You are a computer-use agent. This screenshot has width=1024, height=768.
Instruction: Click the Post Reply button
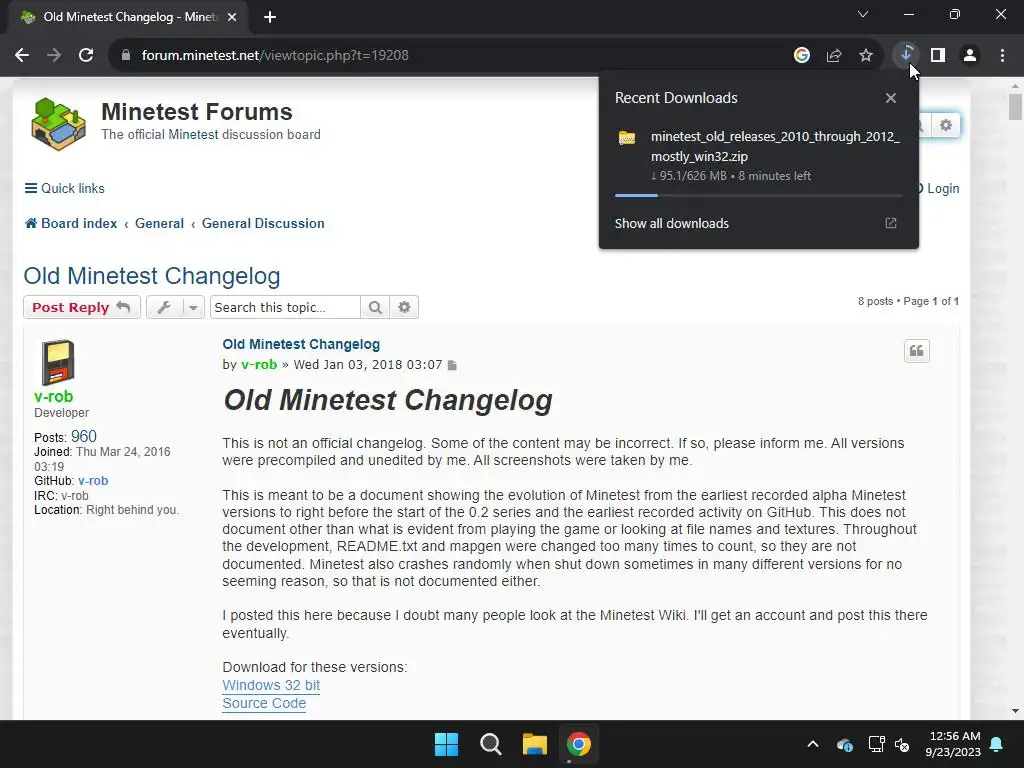click(82, 307)
